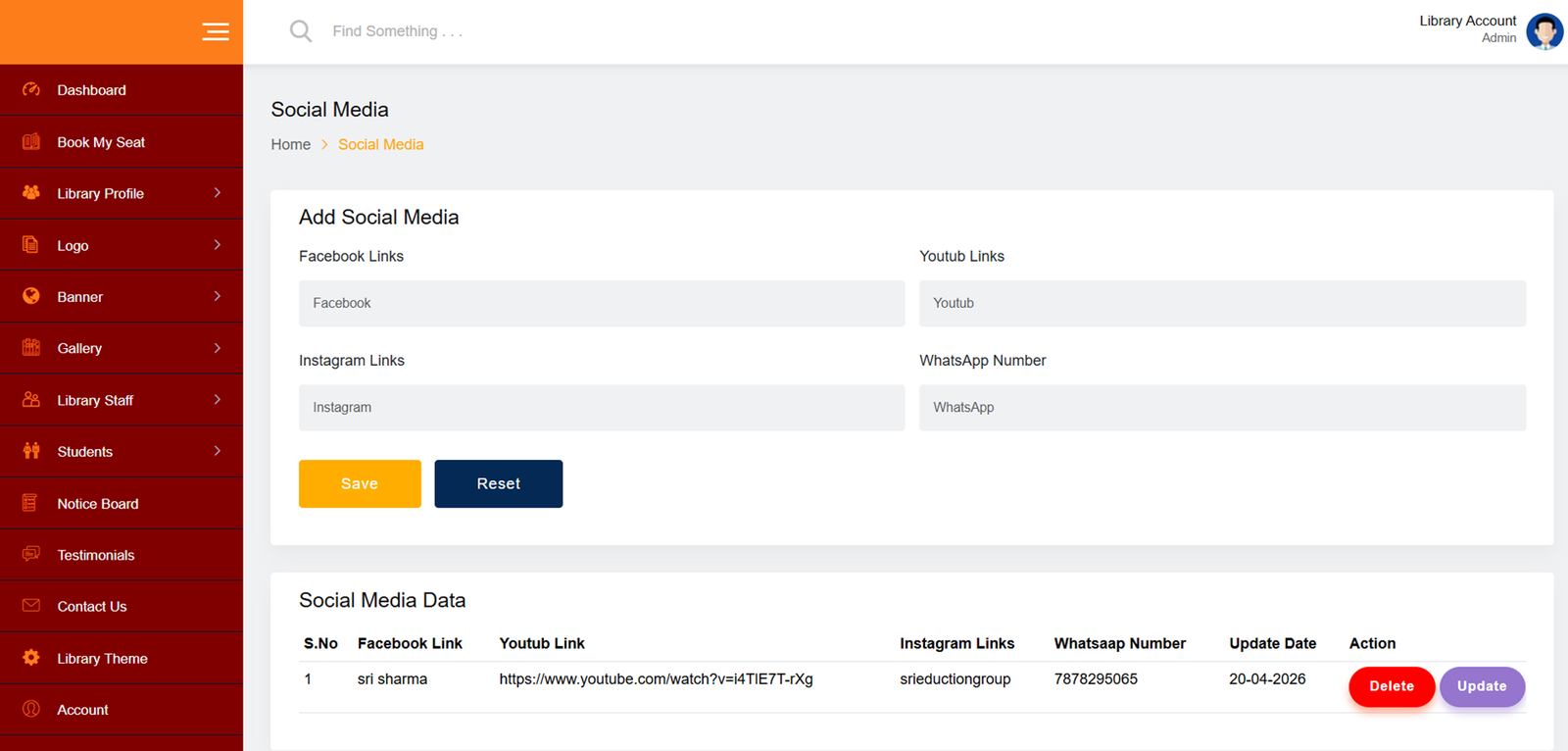Click the 20-04-2026 update date cell
The image size is (1568, 751).
[1267, 678]
